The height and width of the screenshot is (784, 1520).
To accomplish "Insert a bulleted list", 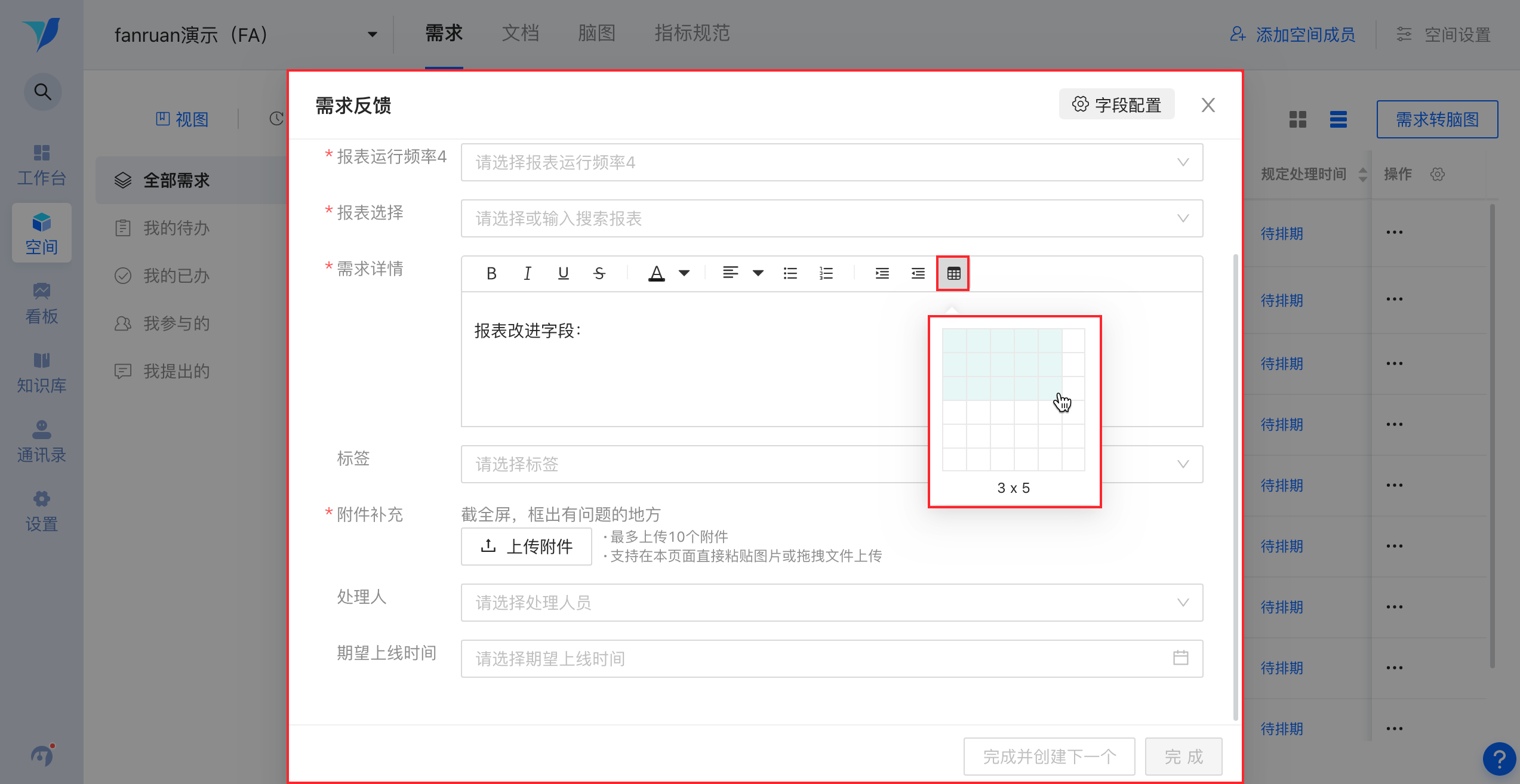I will (790, 273).
